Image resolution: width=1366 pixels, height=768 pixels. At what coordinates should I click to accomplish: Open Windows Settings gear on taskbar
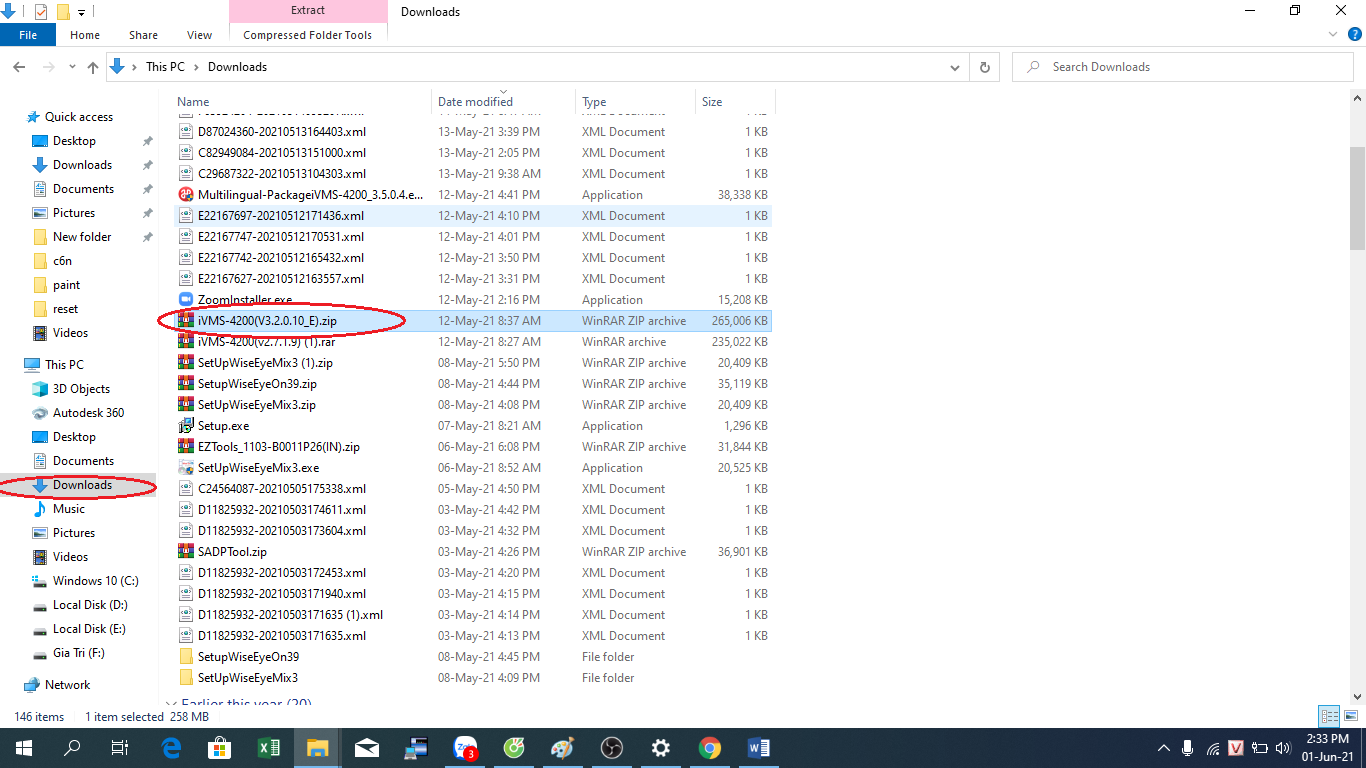[660, 748]
